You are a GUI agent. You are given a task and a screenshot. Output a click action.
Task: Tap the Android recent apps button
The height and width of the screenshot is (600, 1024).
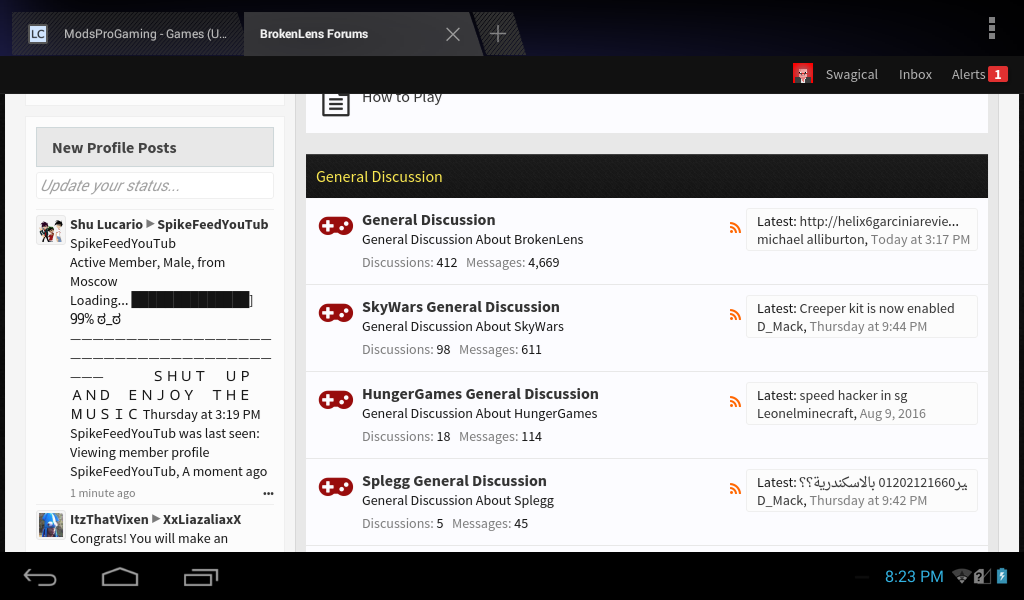click(201, 576)
